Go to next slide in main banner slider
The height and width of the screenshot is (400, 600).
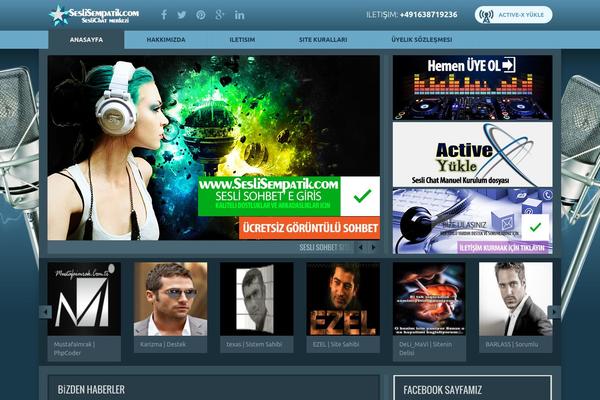[x=373, y=247]
